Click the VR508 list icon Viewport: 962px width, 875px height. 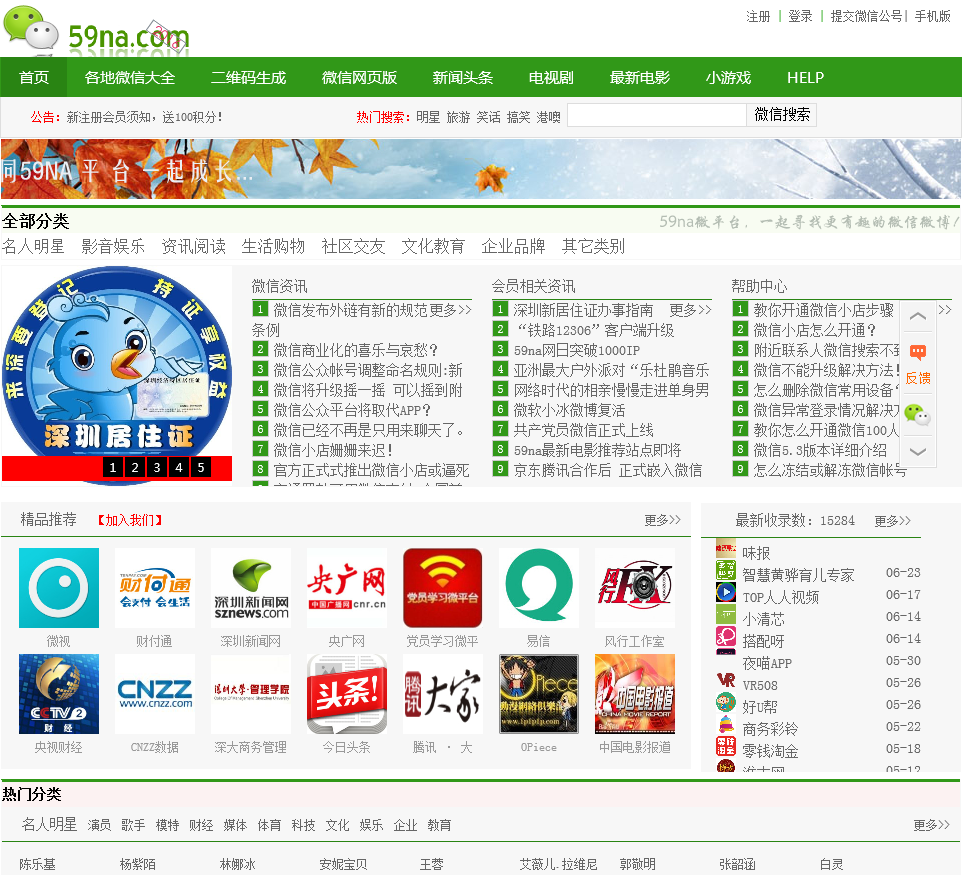726,680
